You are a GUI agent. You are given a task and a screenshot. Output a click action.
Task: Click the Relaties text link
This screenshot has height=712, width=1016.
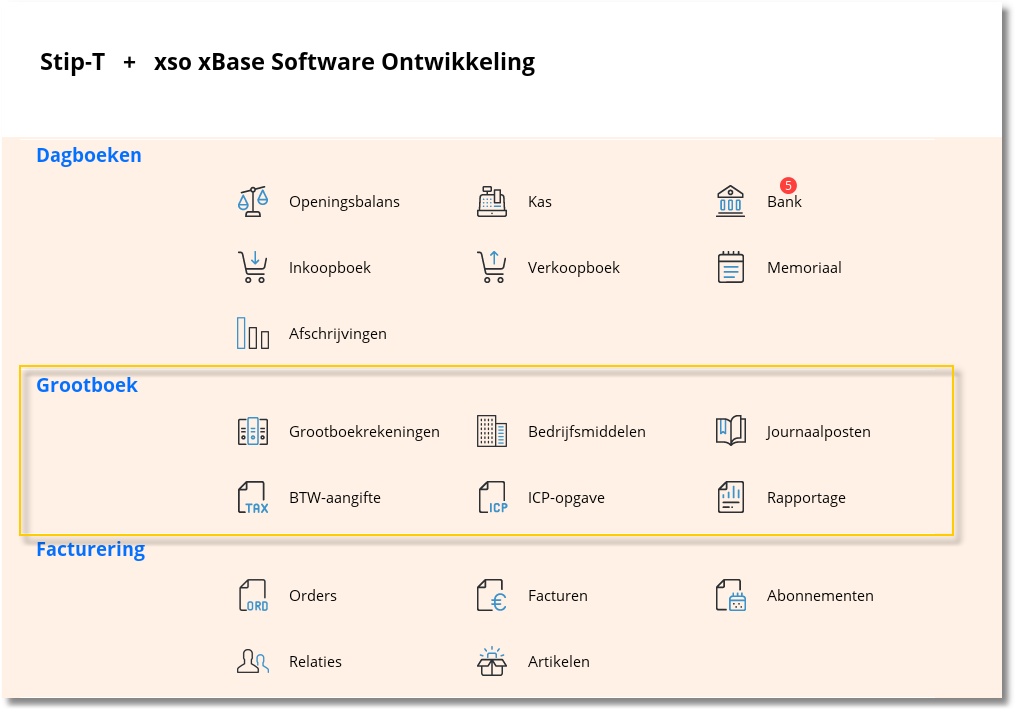(x=315, y=661)
